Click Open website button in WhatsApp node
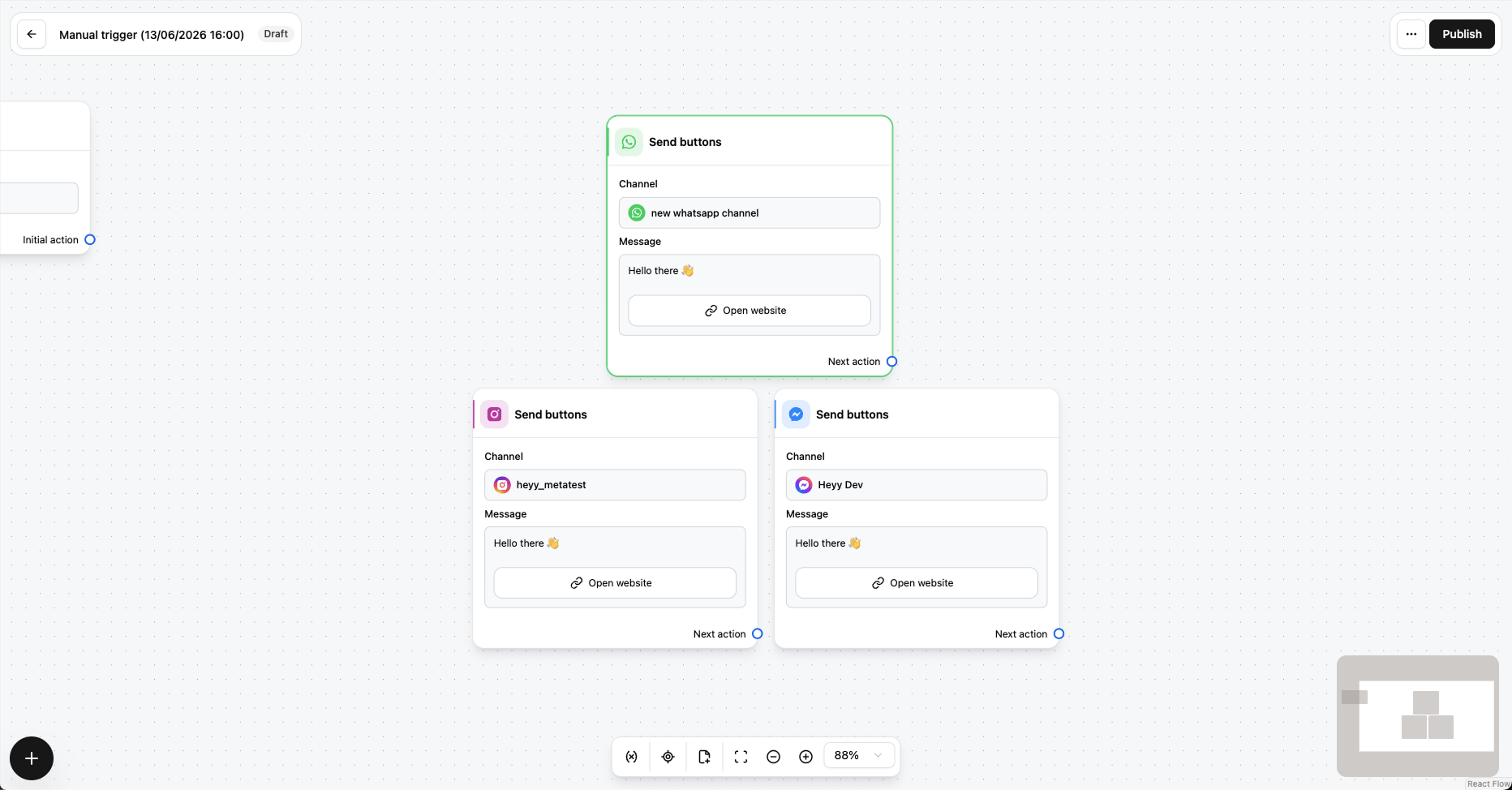 coord(750,311)
